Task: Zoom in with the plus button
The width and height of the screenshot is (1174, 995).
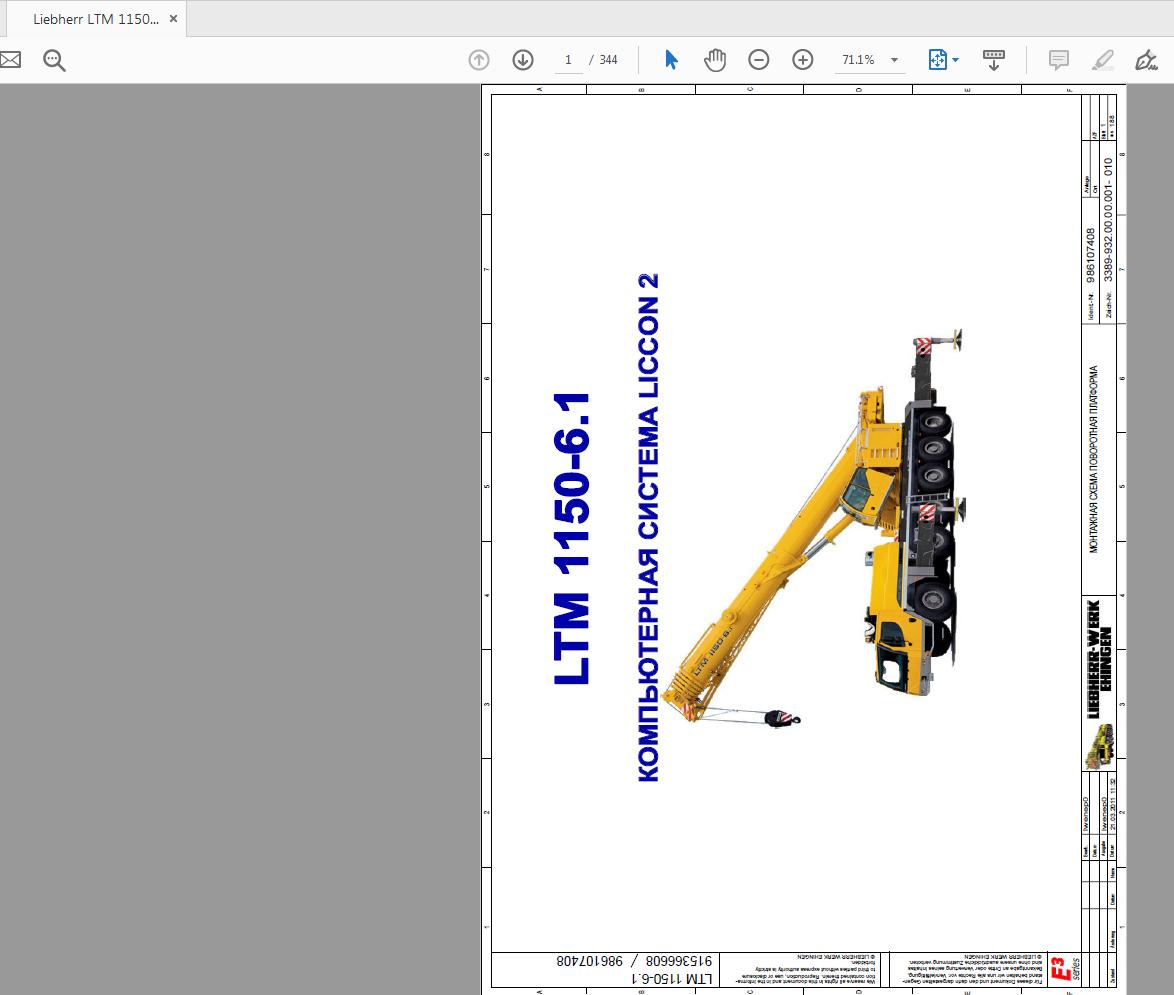Action: tap(802, 60)
